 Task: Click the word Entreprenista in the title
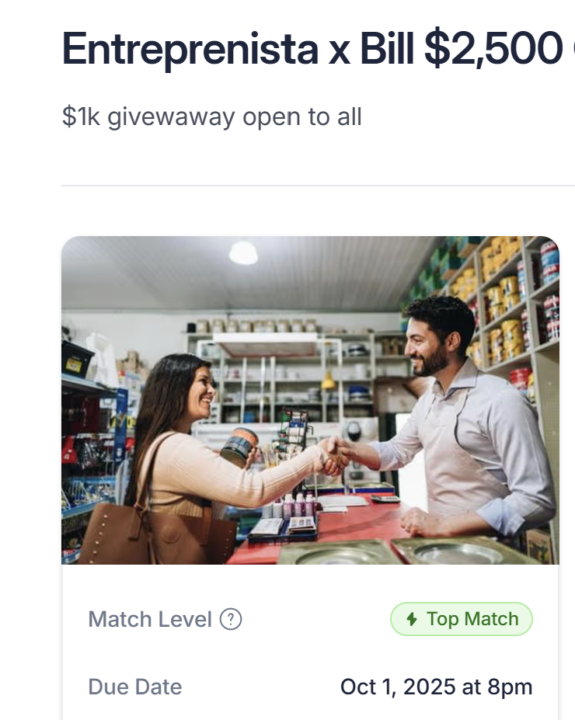click(x=190, y=50)
